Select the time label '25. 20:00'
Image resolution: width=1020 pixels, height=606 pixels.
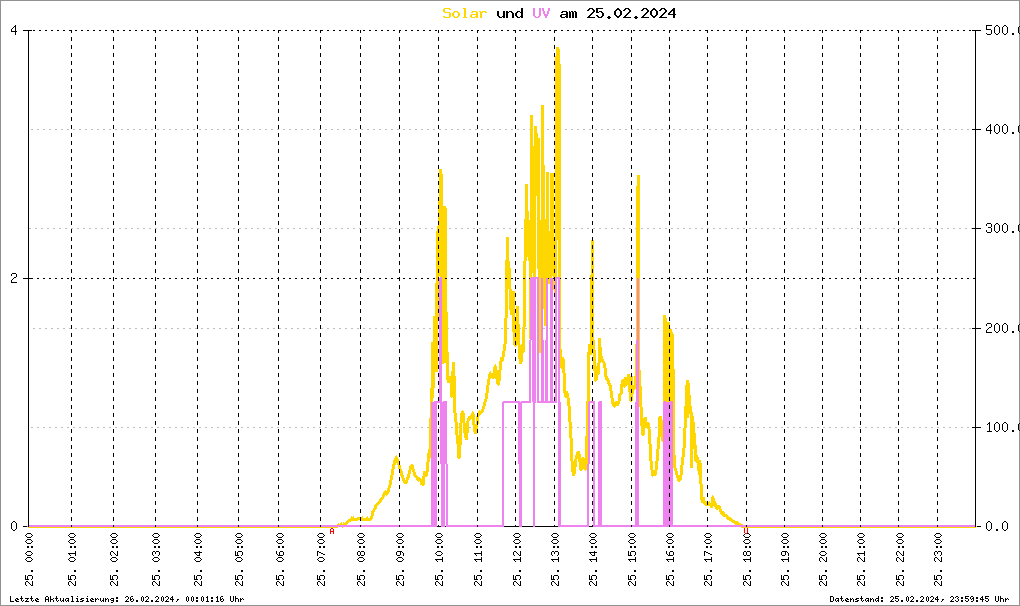823,560
